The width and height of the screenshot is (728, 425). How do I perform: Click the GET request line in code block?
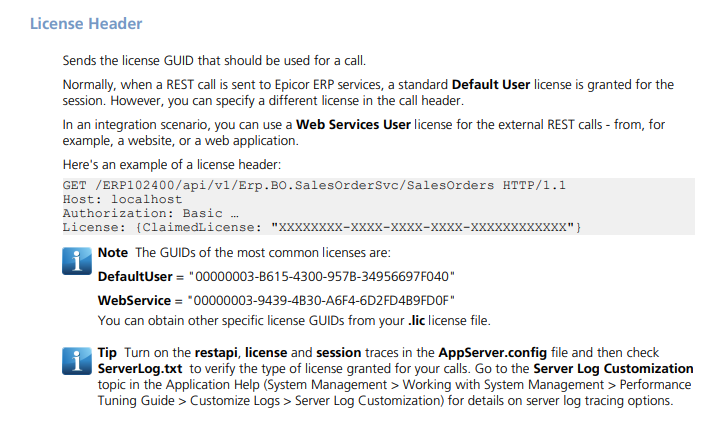[x=314, y=185]
